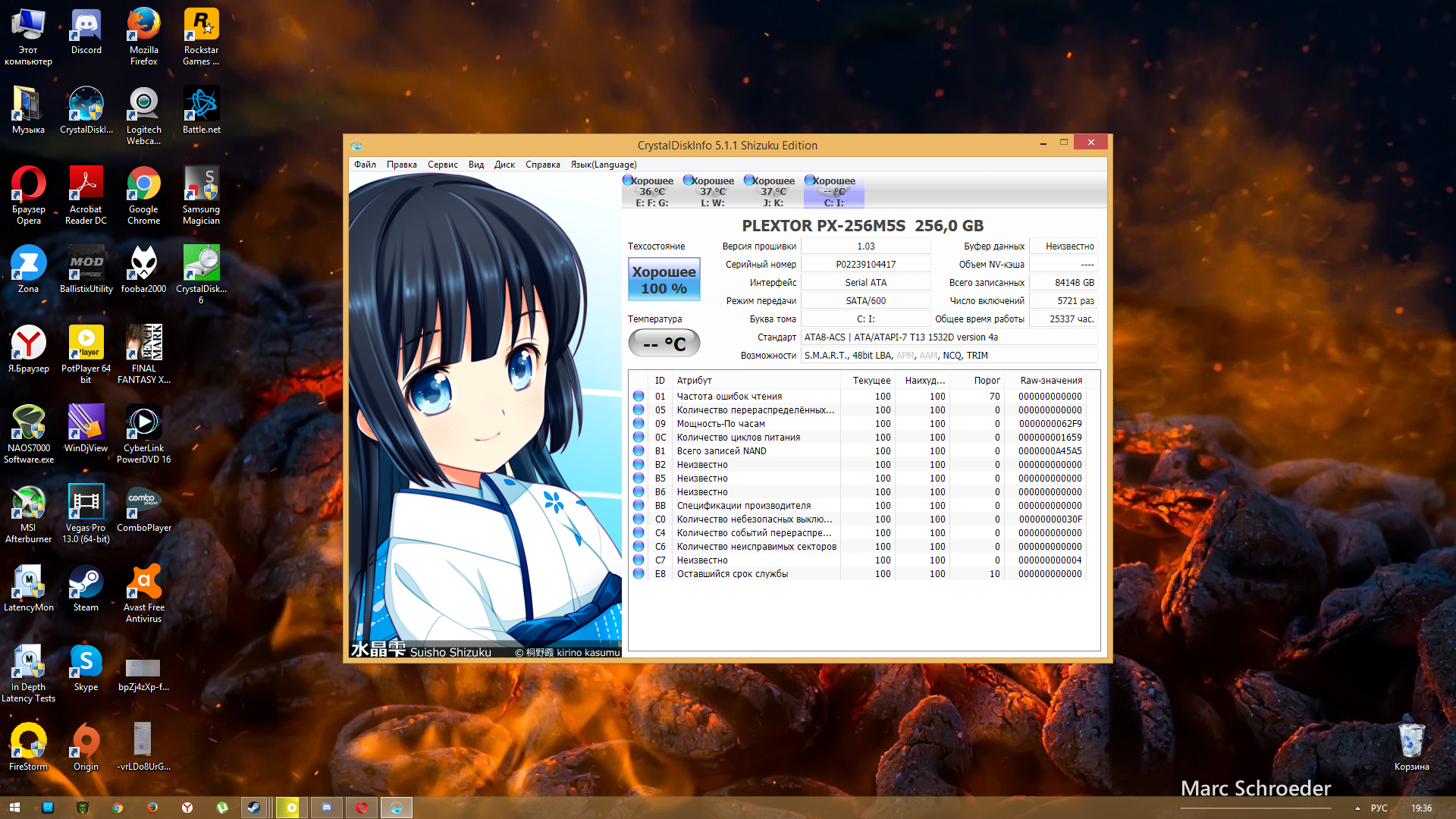The image size is (1456, 819).
Task: Open the Windows Start button
Action: pos(14,808)
